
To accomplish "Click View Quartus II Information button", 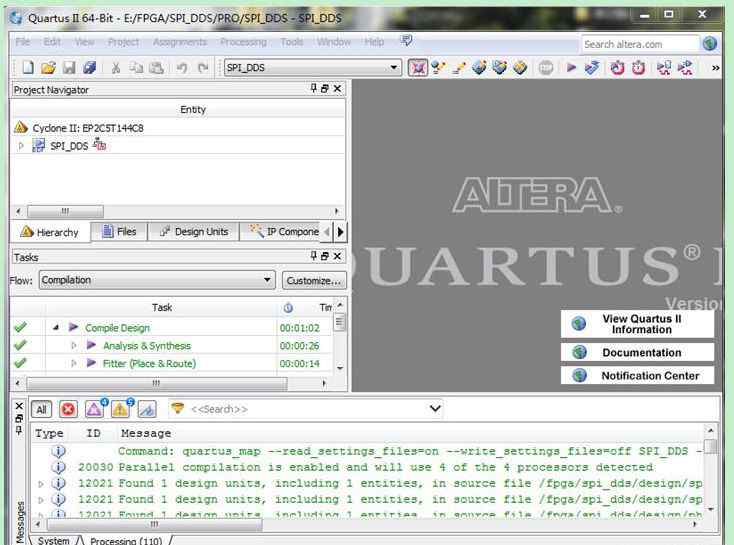I will pos(637,324).
